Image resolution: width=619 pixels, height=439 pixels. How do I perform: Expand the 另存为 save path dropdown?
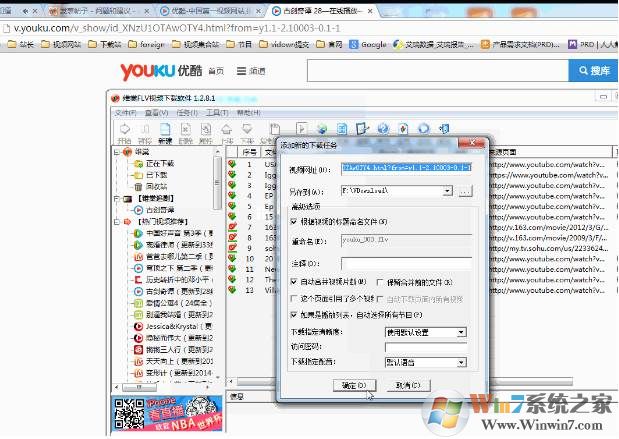pos(449,191)
